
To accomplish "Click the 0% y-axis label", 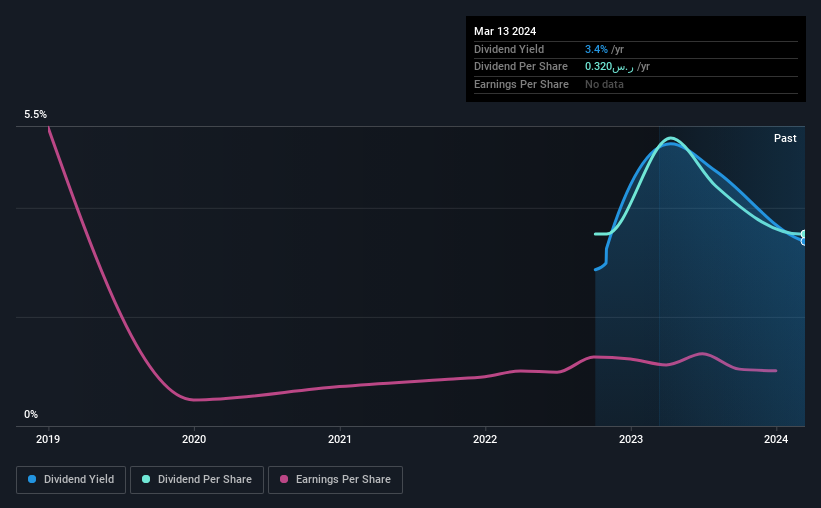I will tap(31, 414).
